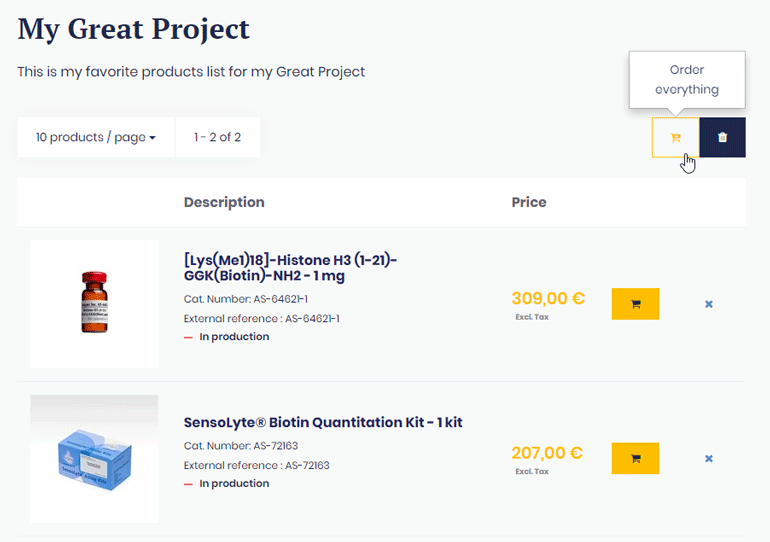Click the favorite products list description text
Screen dimensions: 770x542
pos(191,72)
